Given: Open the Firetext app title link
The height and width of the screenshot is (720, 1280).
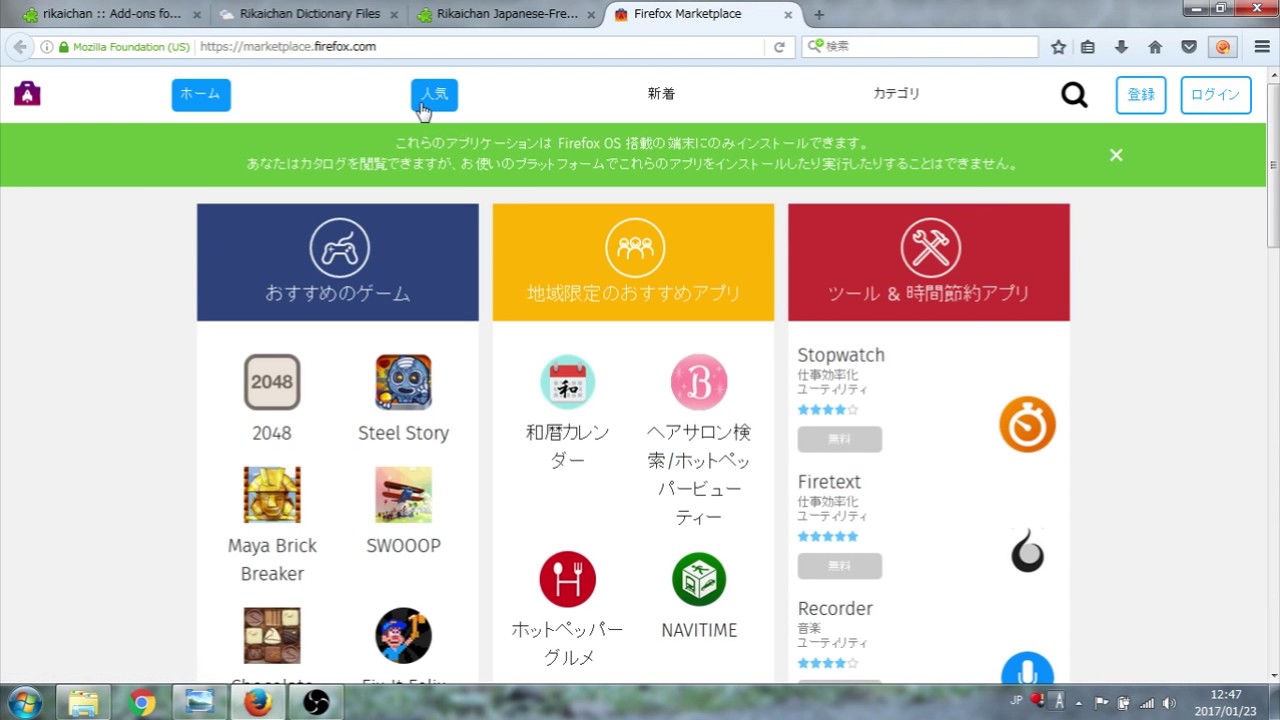Looking at the screenshot, I should [829, 482].
